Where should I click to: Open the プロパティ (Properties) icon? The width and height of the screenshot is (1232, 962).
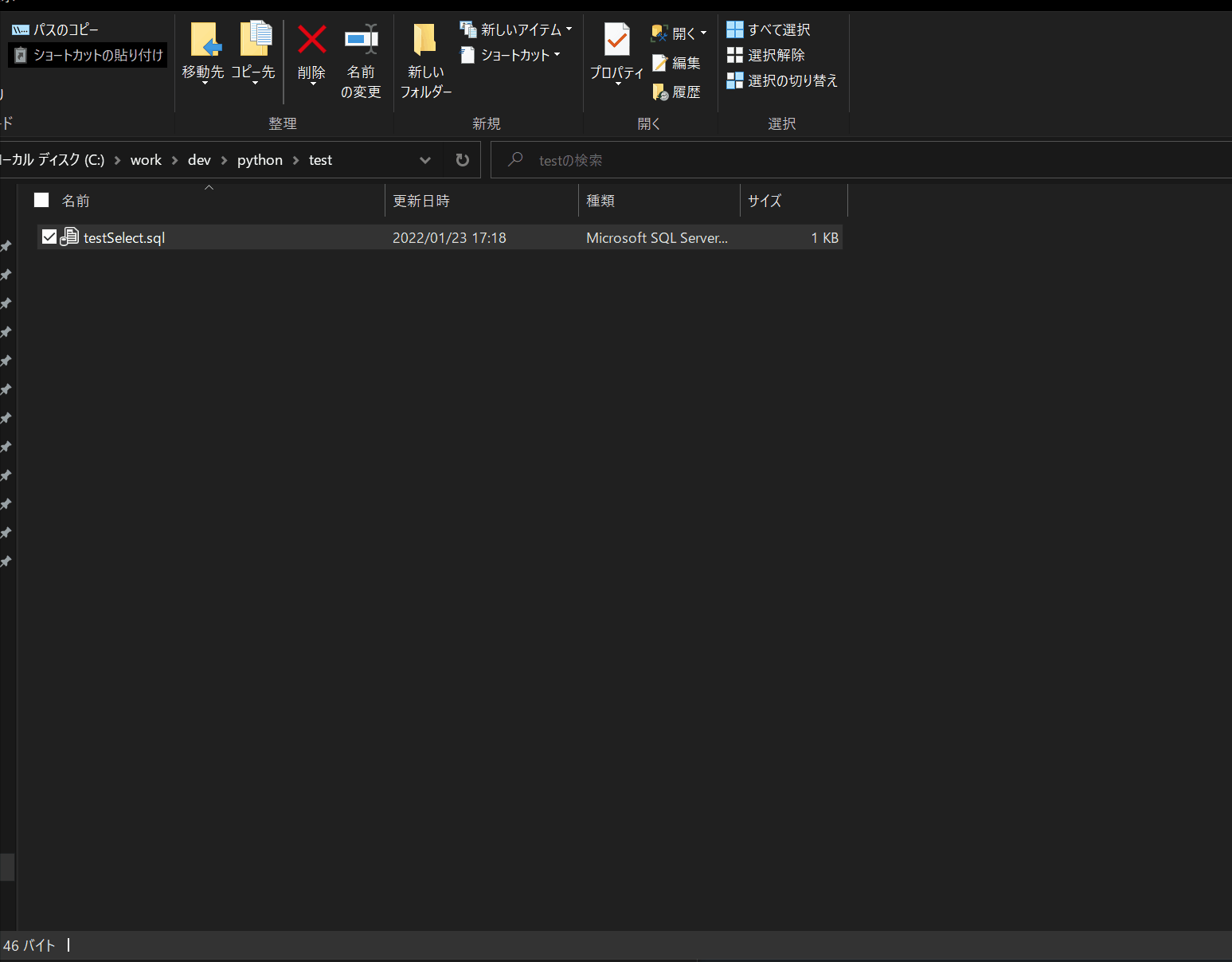[616, 52]
